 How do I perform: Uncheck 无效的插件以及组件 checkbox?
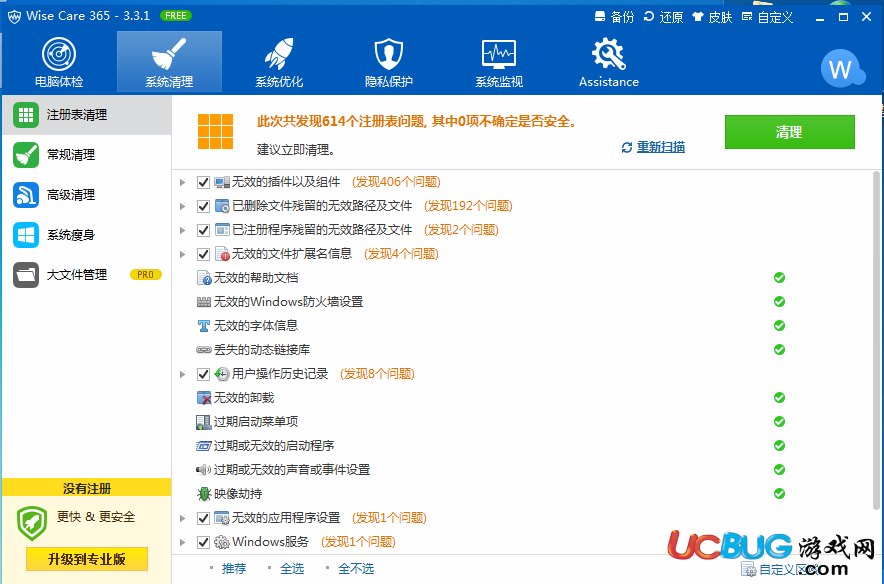tap(204, 182)
